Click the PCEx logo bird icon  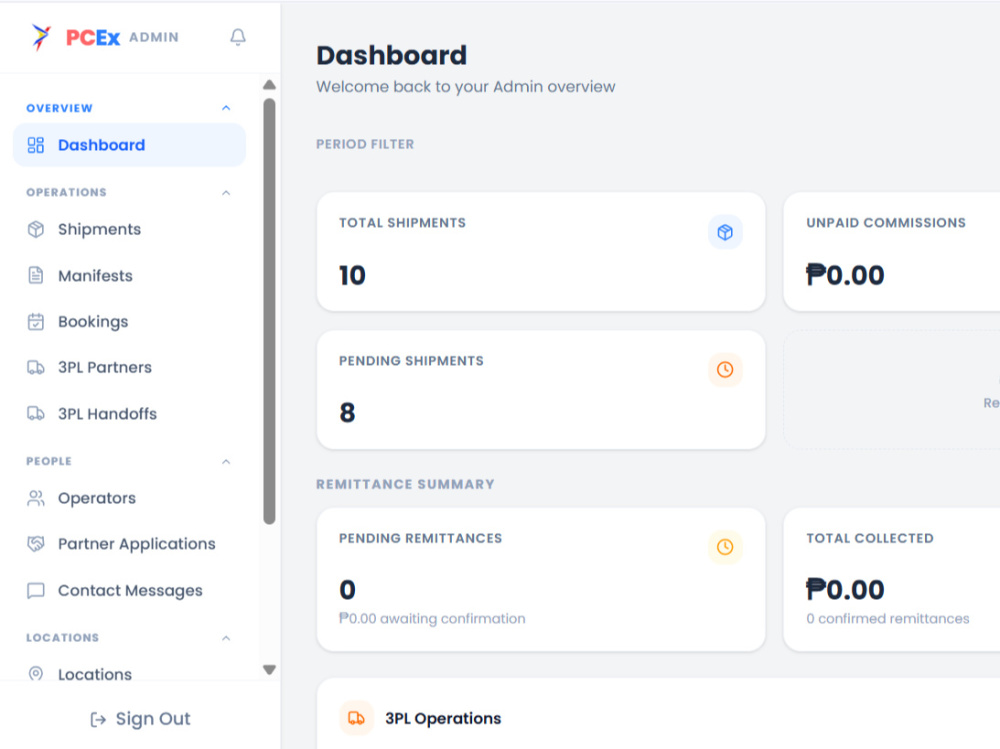click(x=41, y=37)
